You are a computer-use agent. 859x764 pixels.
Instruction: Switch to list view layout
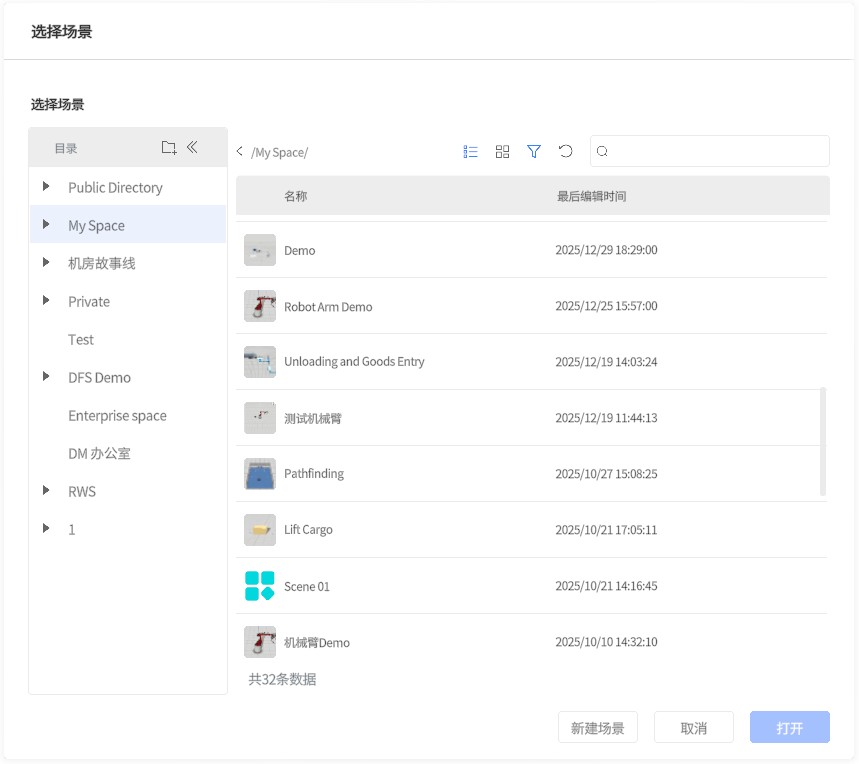(471, 152)
